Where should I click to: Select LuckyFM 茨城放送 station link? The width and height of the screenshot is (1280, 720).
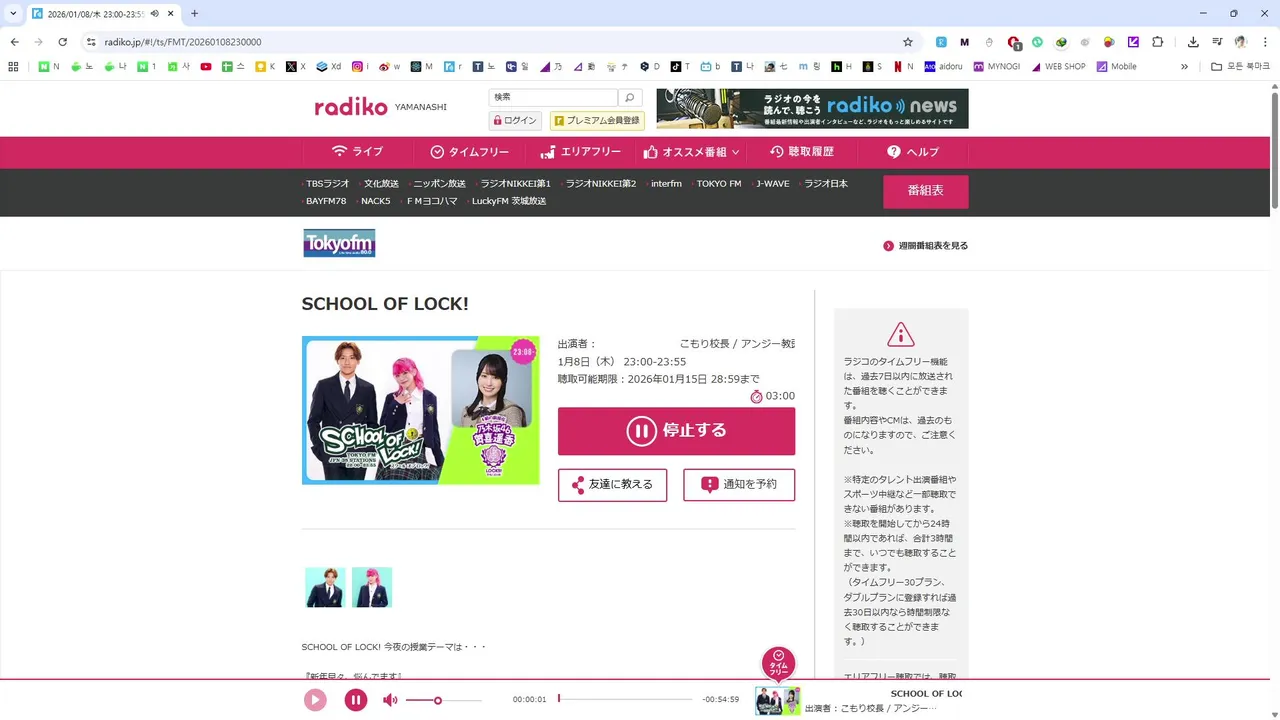tap(508, 201)
